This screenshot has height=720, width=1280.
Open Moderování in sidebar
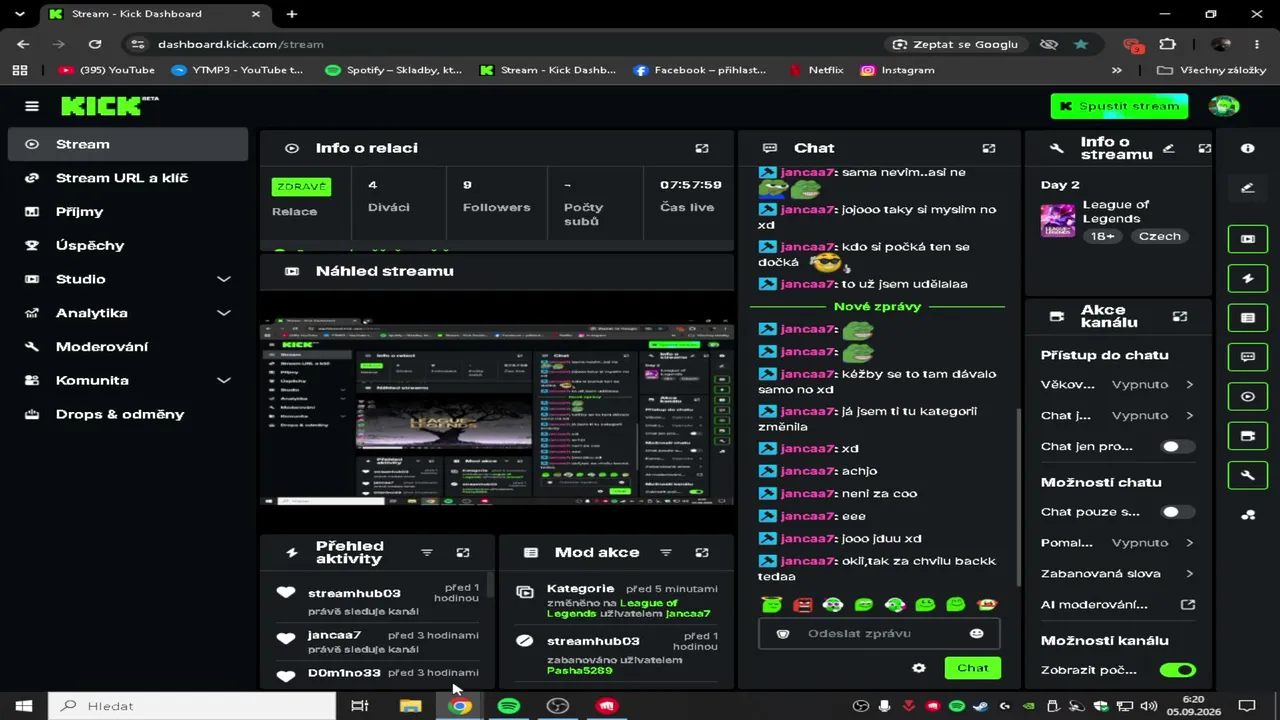pos(128,347)
